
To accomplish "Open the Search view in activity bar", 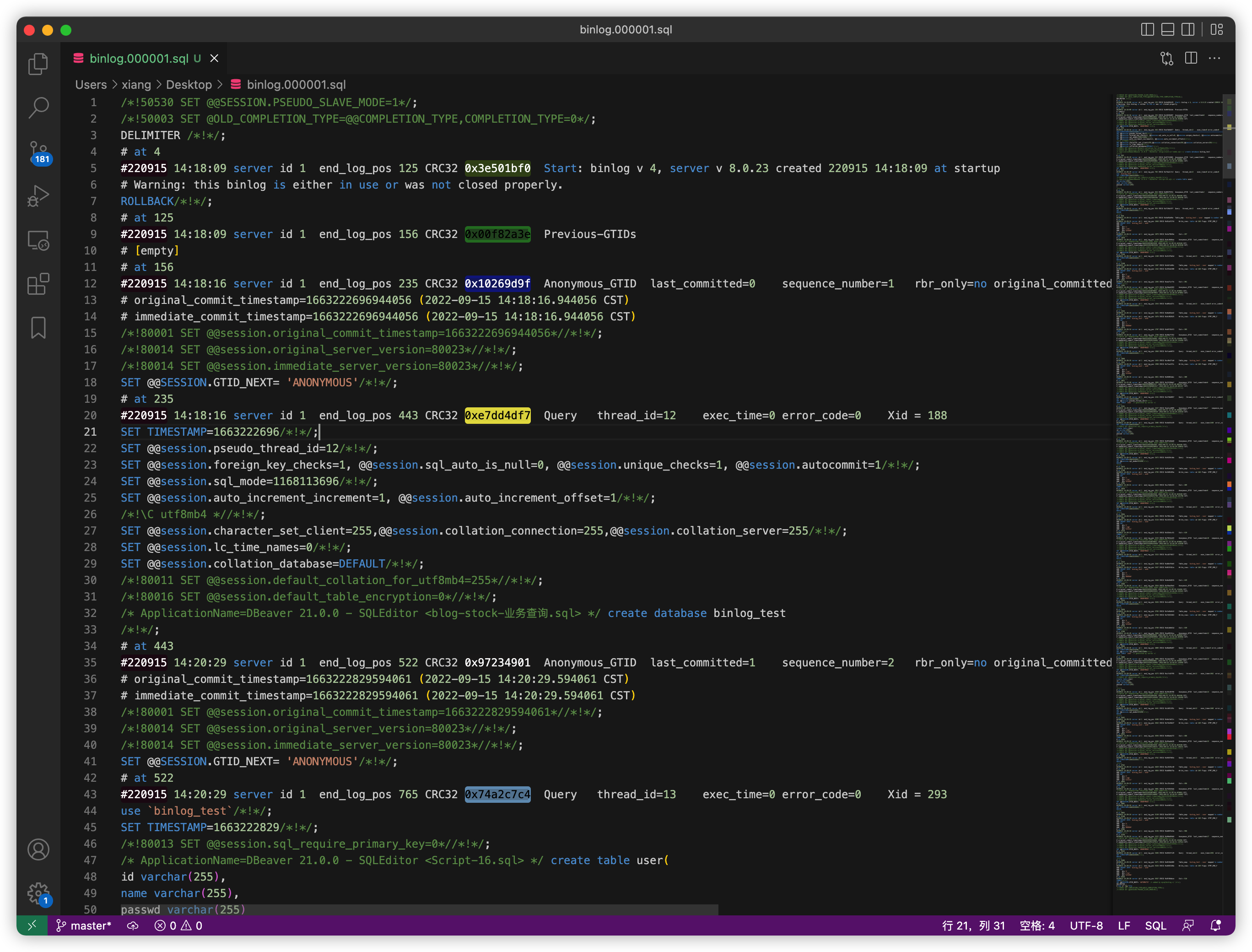I will point(38,107).
